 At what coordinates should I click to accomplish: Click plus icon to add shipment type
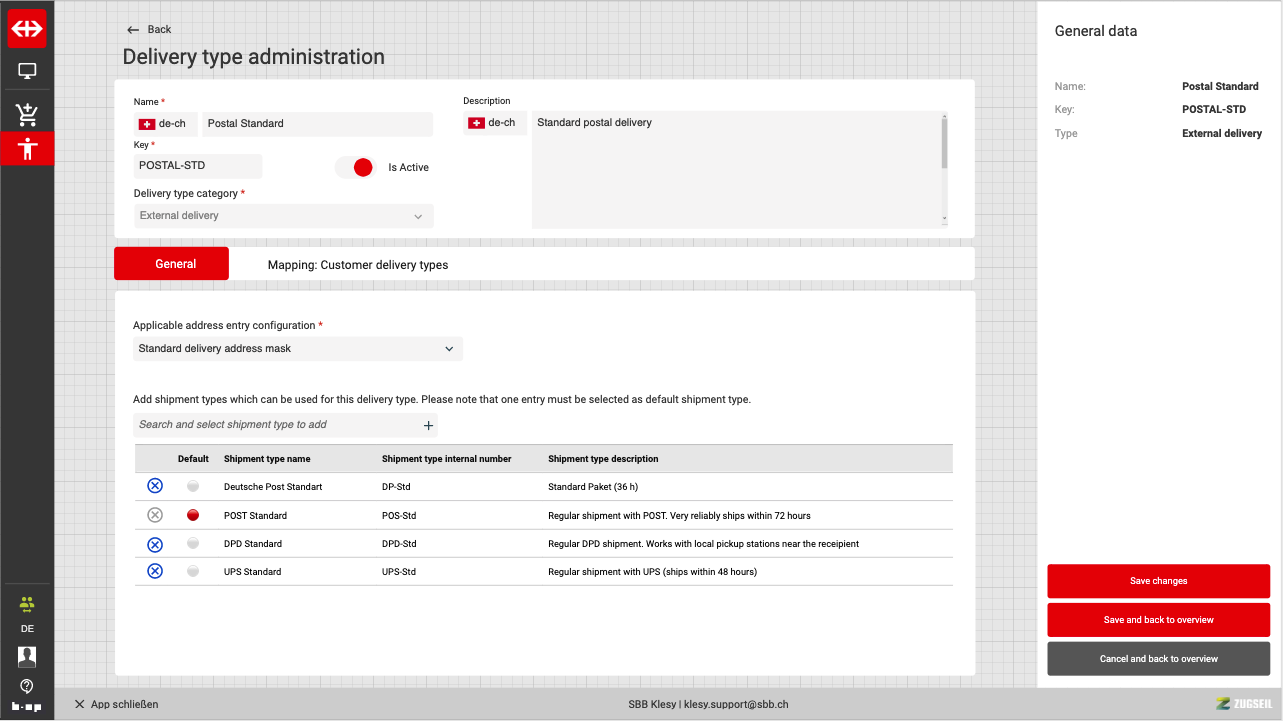point(428,425)
